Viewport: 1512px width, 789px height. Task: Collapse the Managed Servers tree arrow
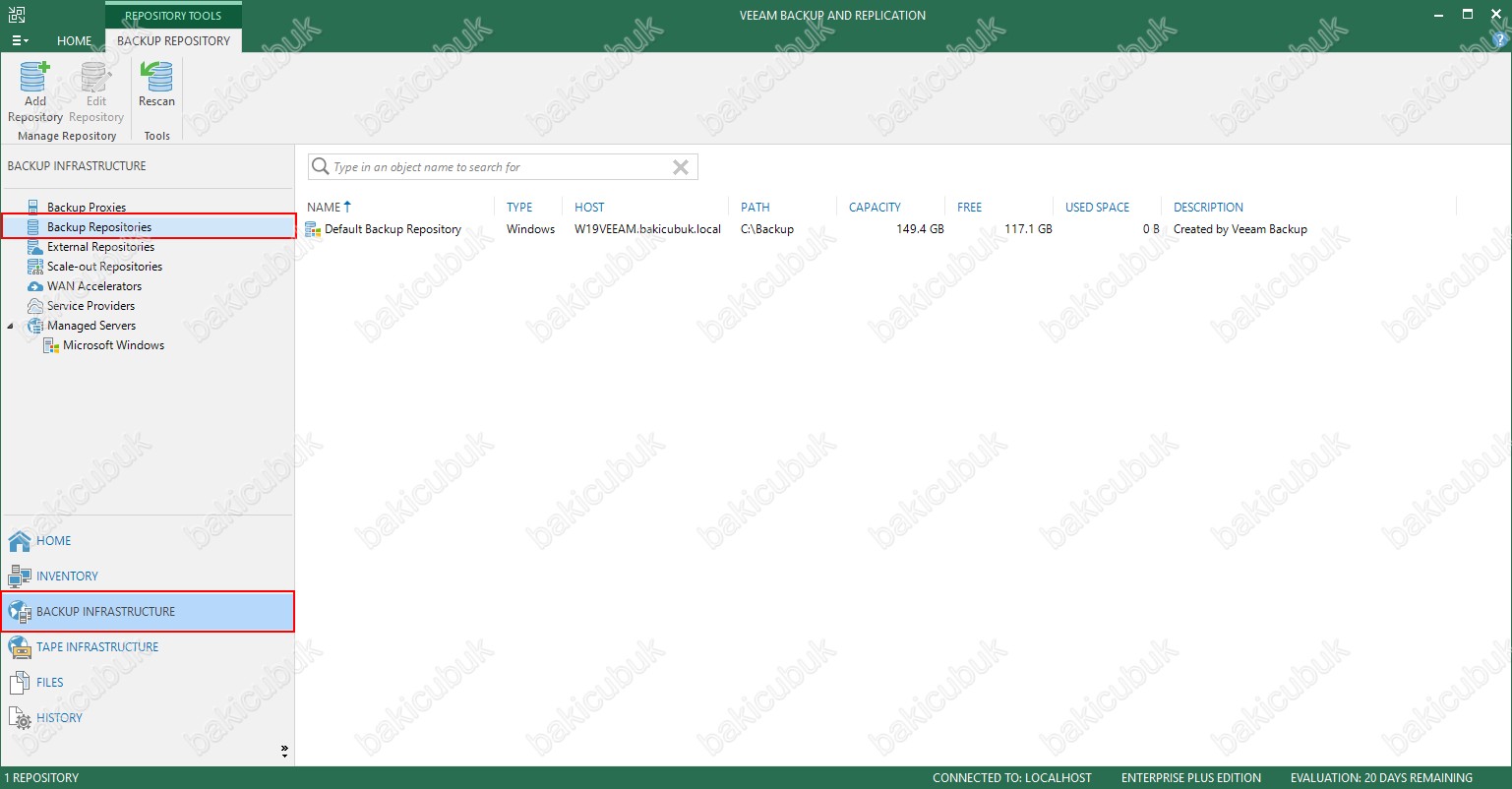(11, 326)
